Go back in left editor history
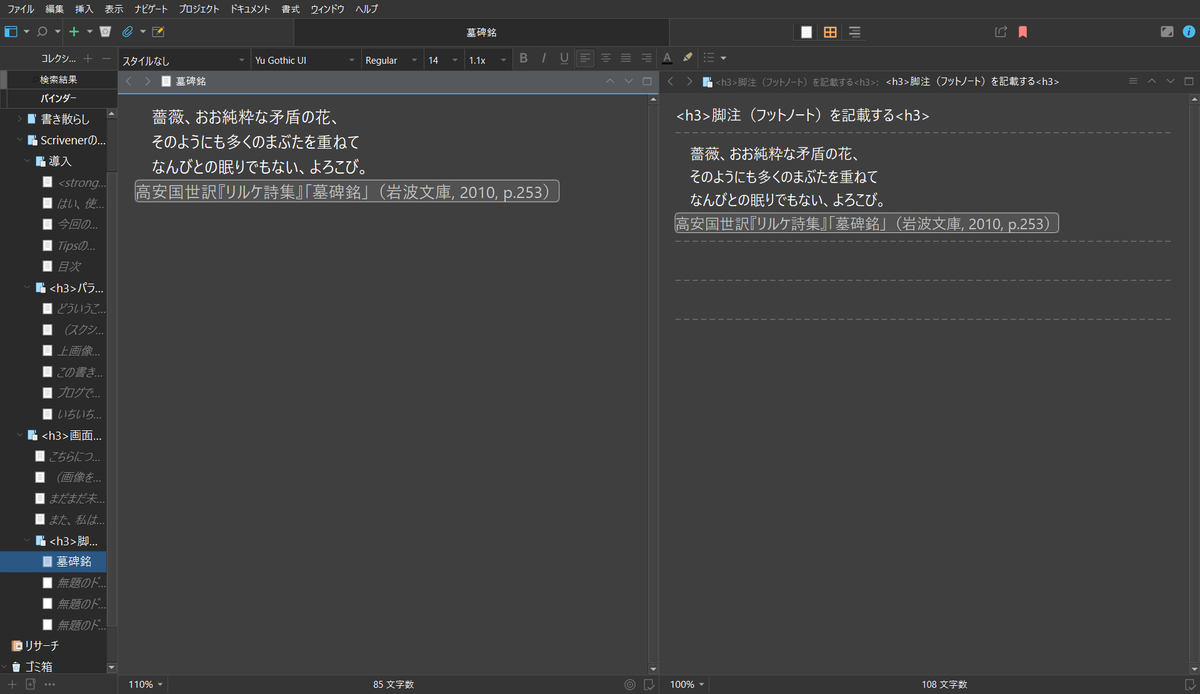 (129, 81)
